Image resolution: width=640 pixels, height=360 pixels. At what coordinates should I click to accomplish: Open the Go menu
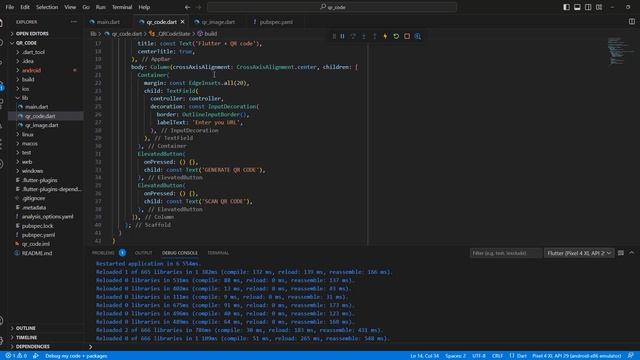[x=86, y=7]
